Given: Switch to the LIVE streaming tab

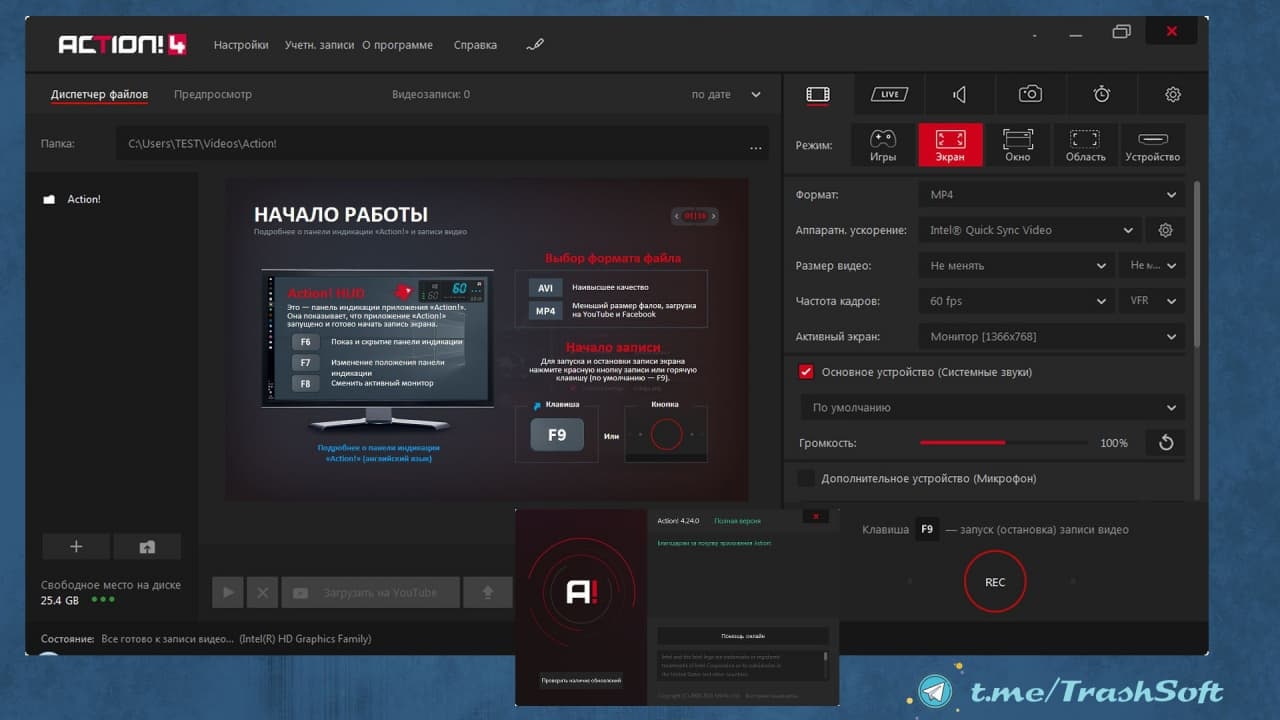Looking at the screenshot, I should pos(889,94).
